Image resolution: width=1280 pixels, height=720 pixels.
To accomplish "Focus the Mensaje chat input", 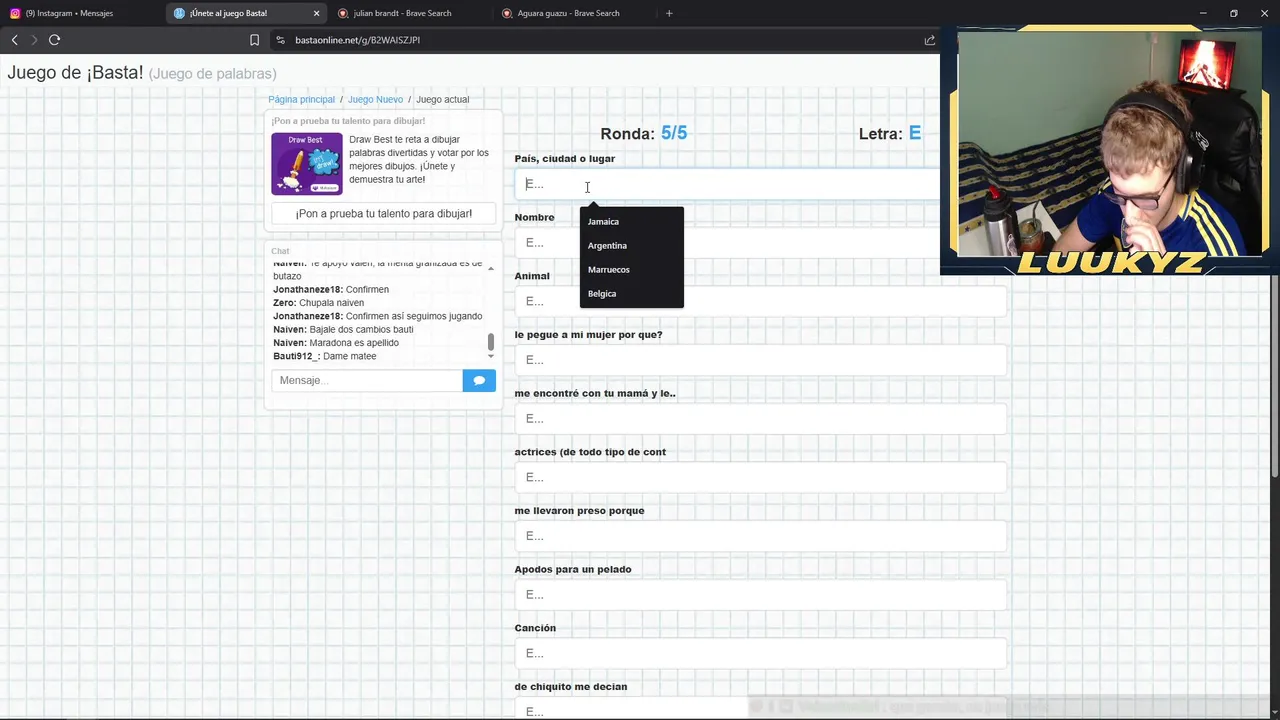I will click(367, 380).
